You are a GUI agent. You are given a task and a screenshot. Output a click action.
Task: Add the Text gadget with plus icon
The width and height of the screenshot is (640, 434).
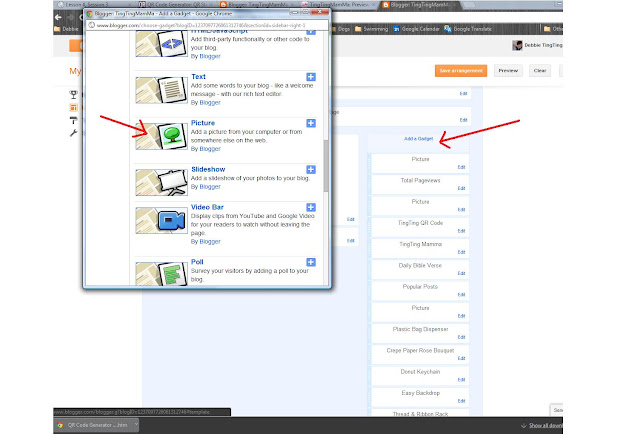311,77
